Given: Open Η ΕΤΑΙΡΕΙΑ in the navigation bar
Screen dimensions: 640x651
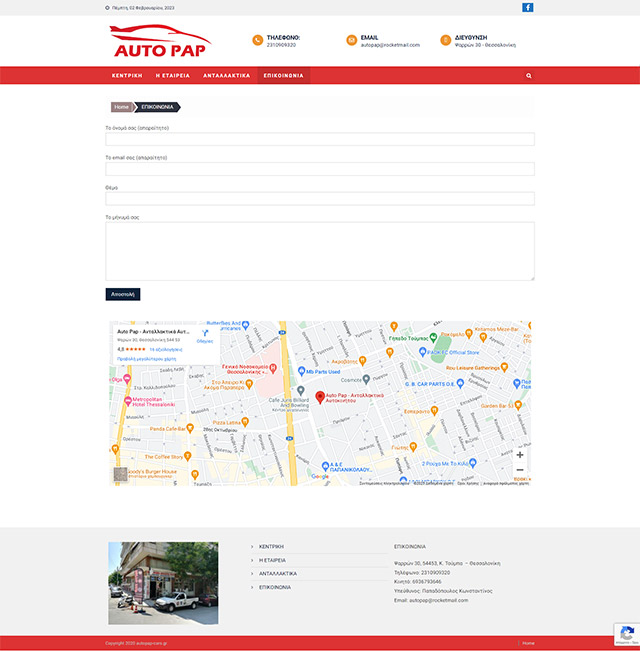Looking at the screenshot, I should (173, 76).
